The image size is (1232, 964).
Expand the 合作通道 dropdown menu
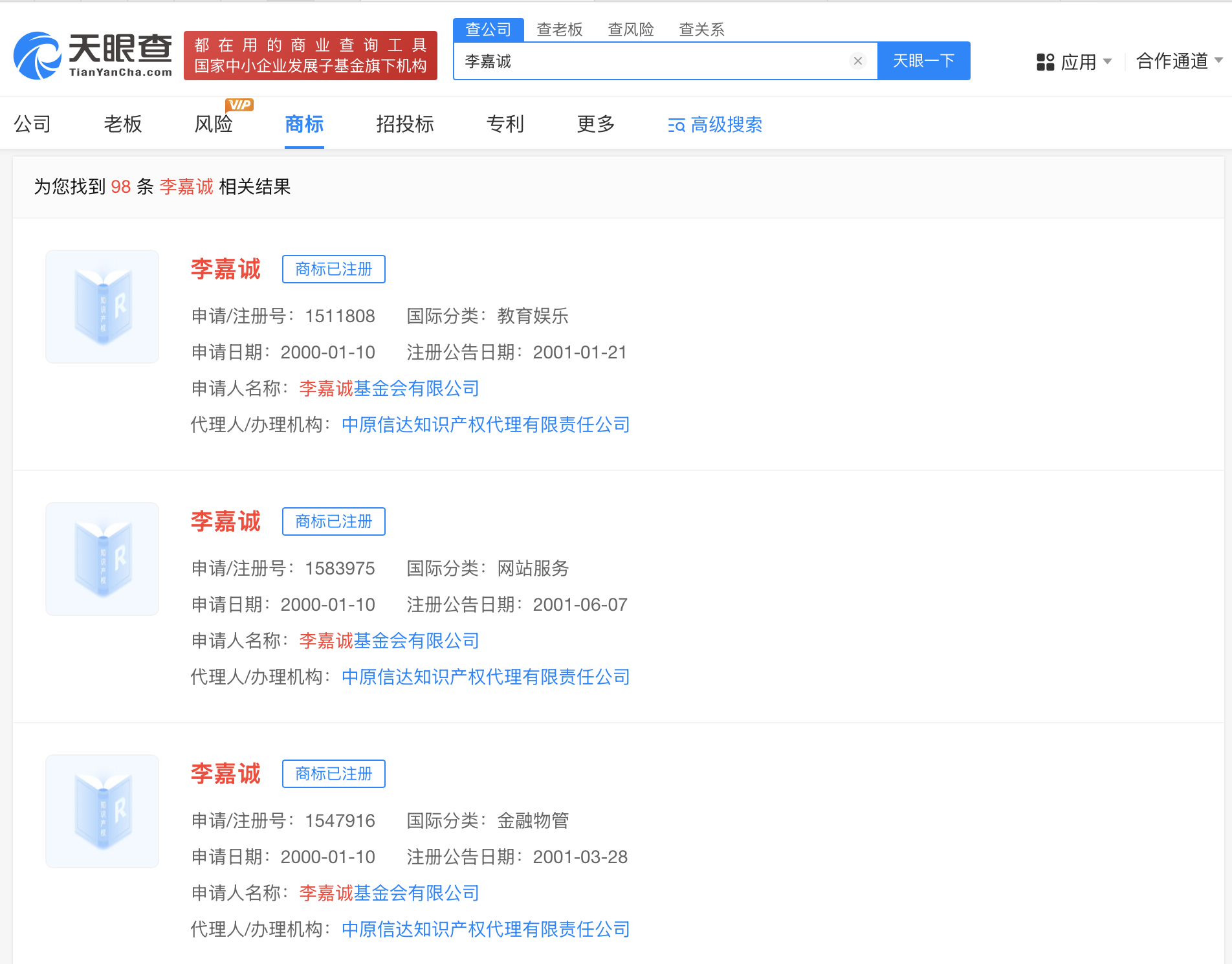[x=1178, y=61]
